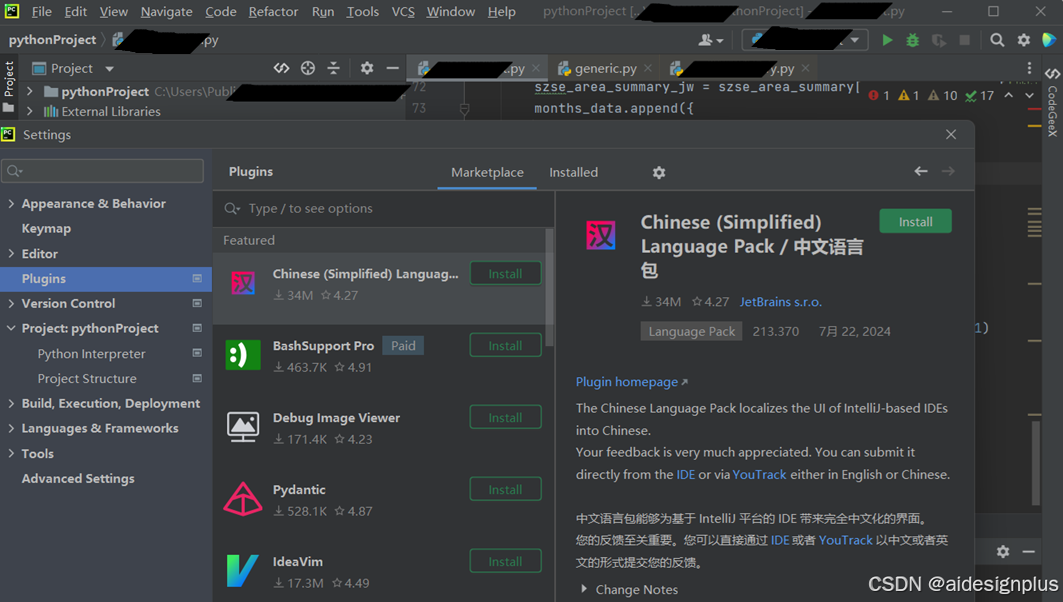Click the Debug Image Viewer plugin icon
1063x602 pixels.
tap(243, 427)
